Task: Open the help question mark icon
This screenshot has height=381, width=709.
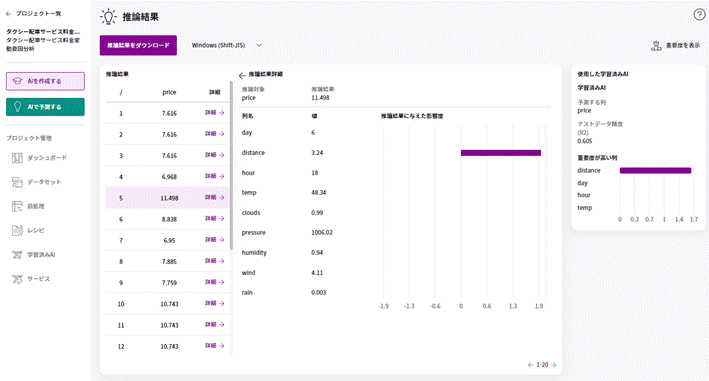Action: click(699, 15)
